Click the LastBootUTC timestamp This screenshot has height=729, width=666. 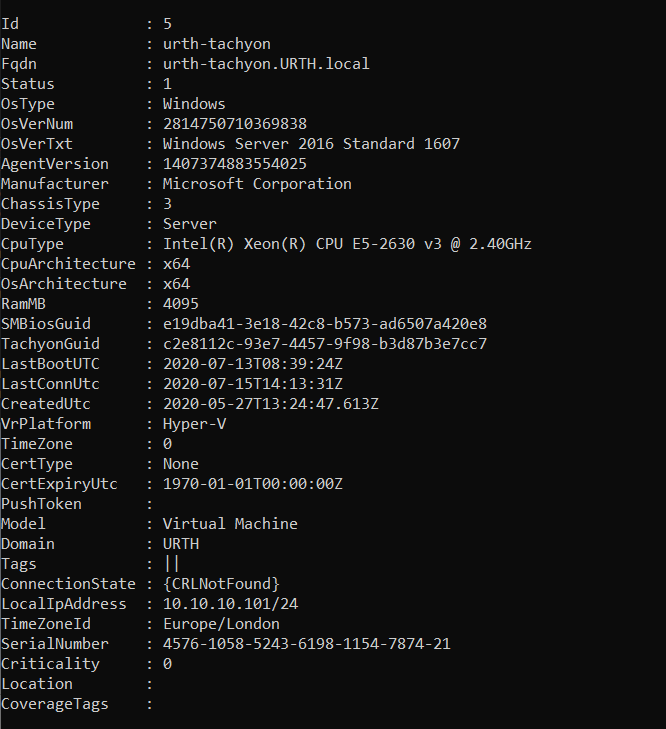click(x=253, y=364)
